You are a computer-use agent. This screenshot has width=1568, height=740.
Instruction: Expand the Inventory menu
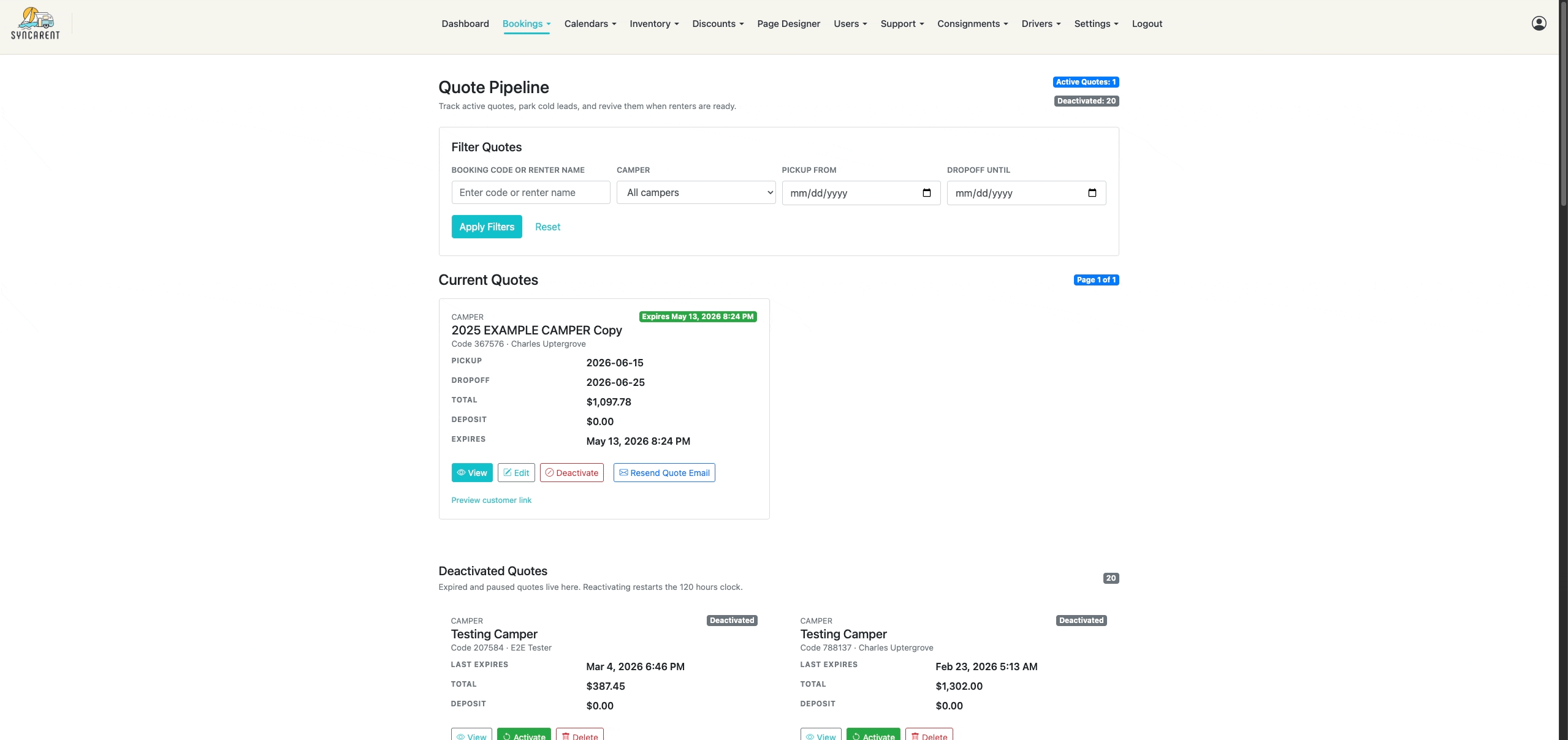654,24
